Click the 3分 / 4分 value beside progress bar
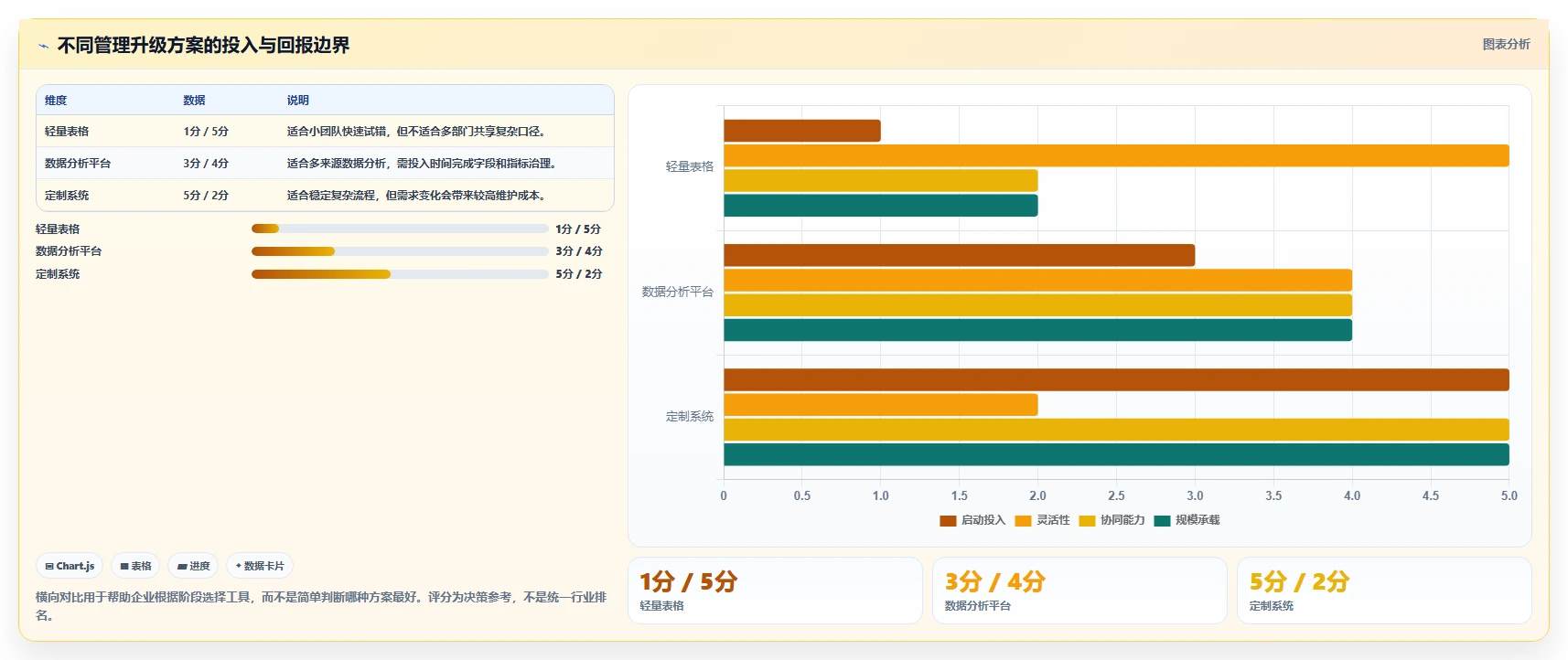Image resolution: width=1568 pixels, height=660 pixels. point(579,251)
